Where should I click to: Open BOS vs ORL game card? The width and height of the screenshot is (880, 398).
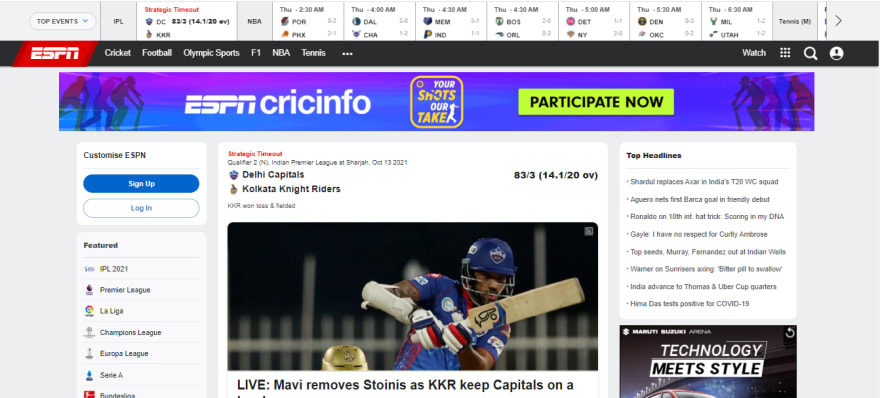pyautogui.click(x=522, y=22)
